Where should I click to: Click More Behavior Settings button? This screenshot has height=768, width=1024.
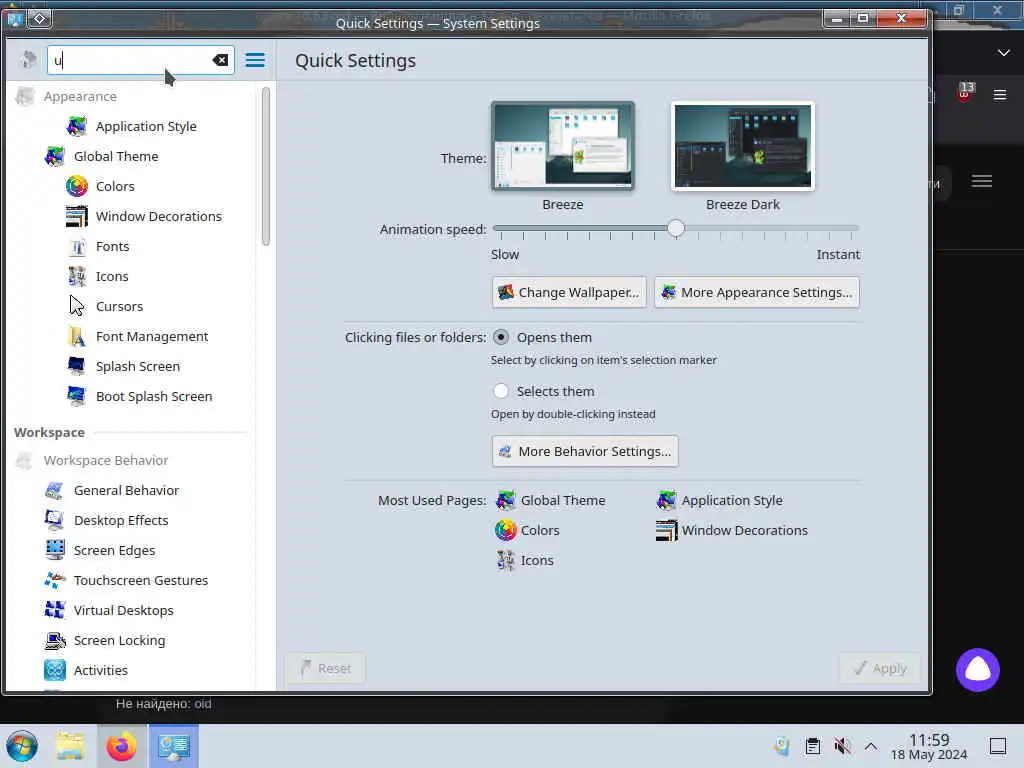585,451
